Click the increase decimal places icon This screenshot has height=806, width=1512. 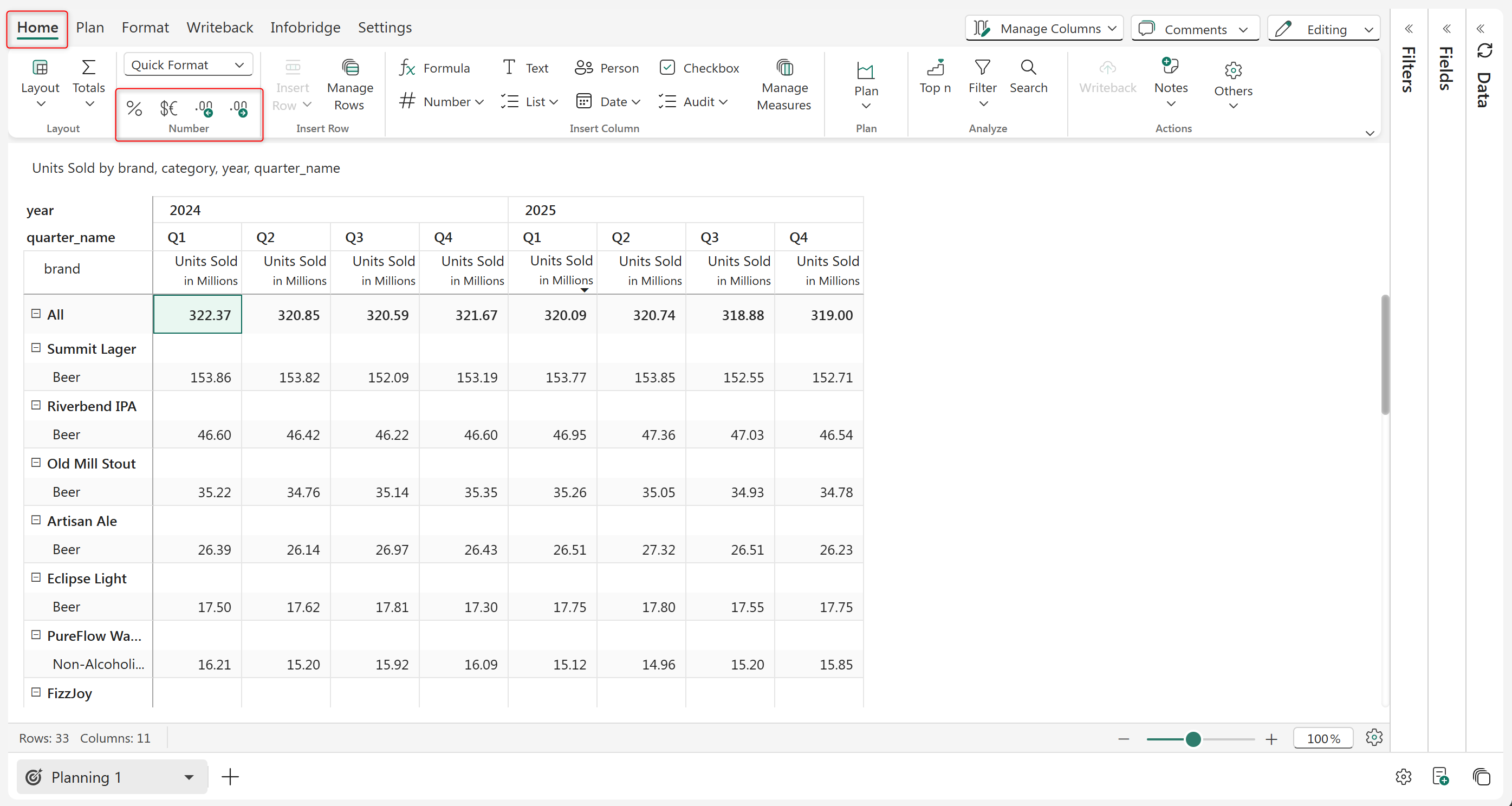(204, 108)
